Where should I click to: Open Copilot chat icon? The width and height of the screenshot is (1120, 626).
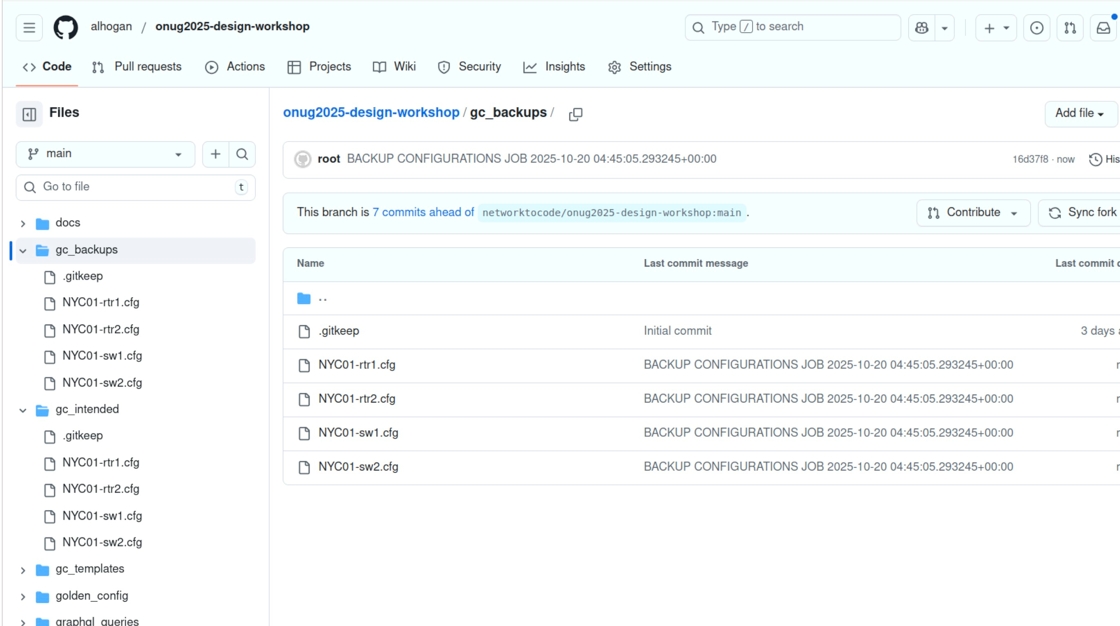pyautogui.click(x=921, y=28)
